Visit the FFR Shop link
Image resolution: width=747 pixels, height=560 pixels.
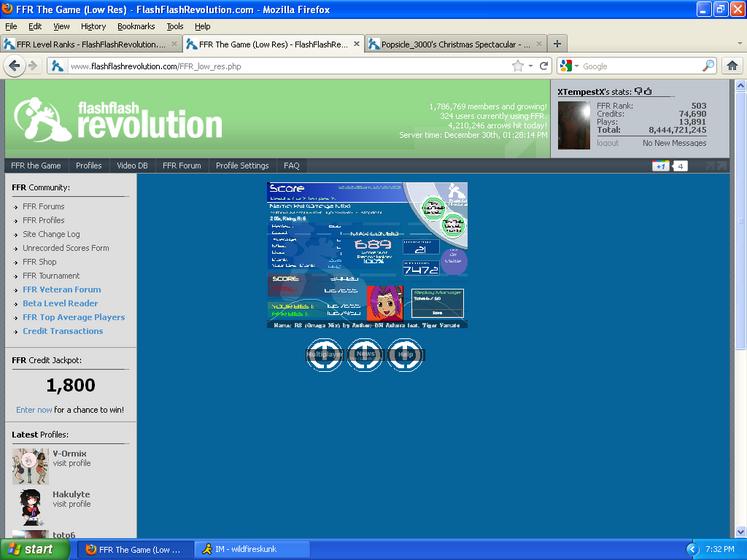pyautogui.click(x=40, y=262)
